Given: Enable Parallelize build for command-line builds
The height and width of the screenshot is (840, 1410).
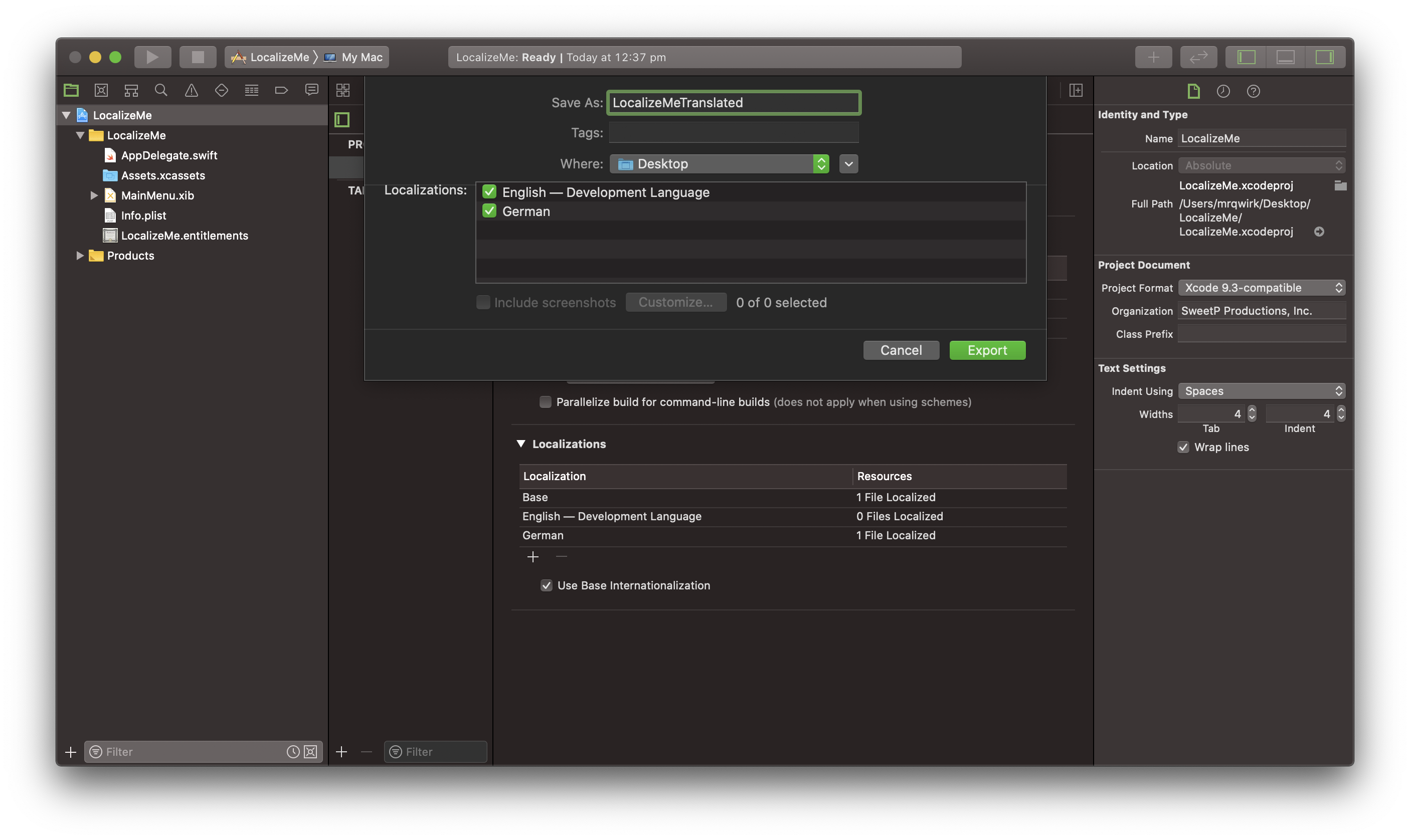Looking at the screenshot, I should [x=546, y=402].
